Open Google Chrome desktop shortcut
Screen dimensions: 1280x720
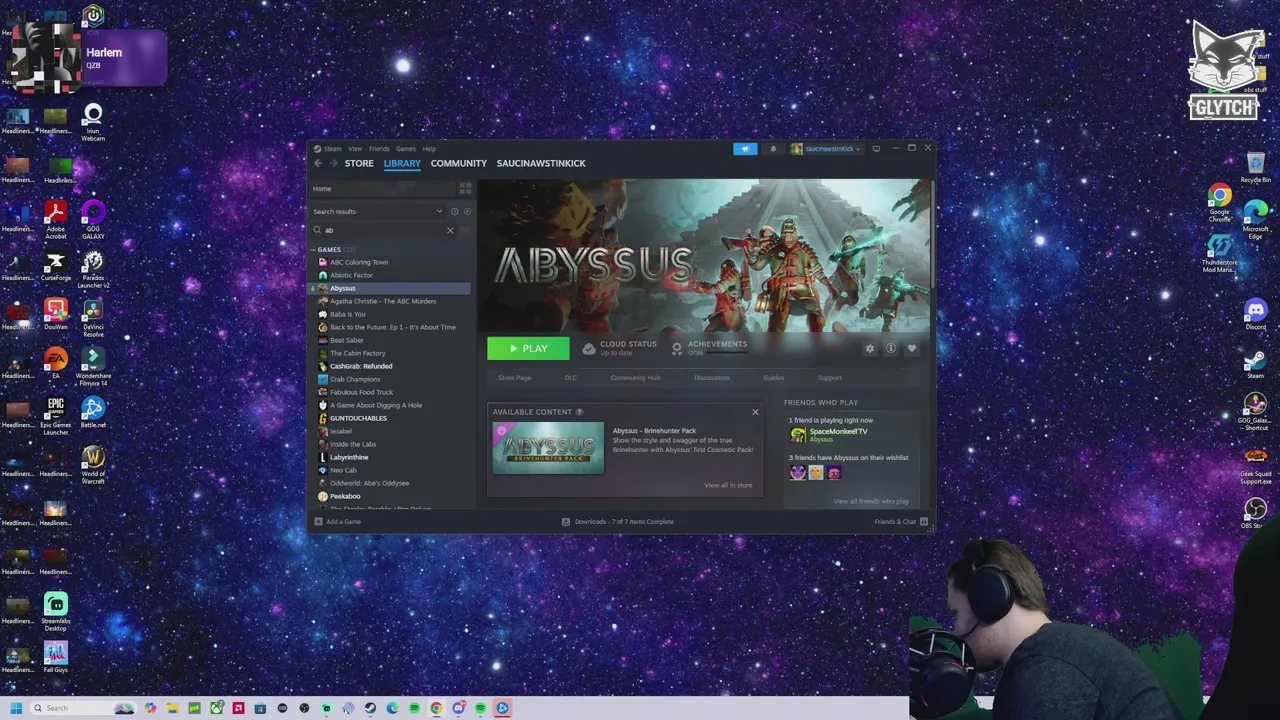1219,200
